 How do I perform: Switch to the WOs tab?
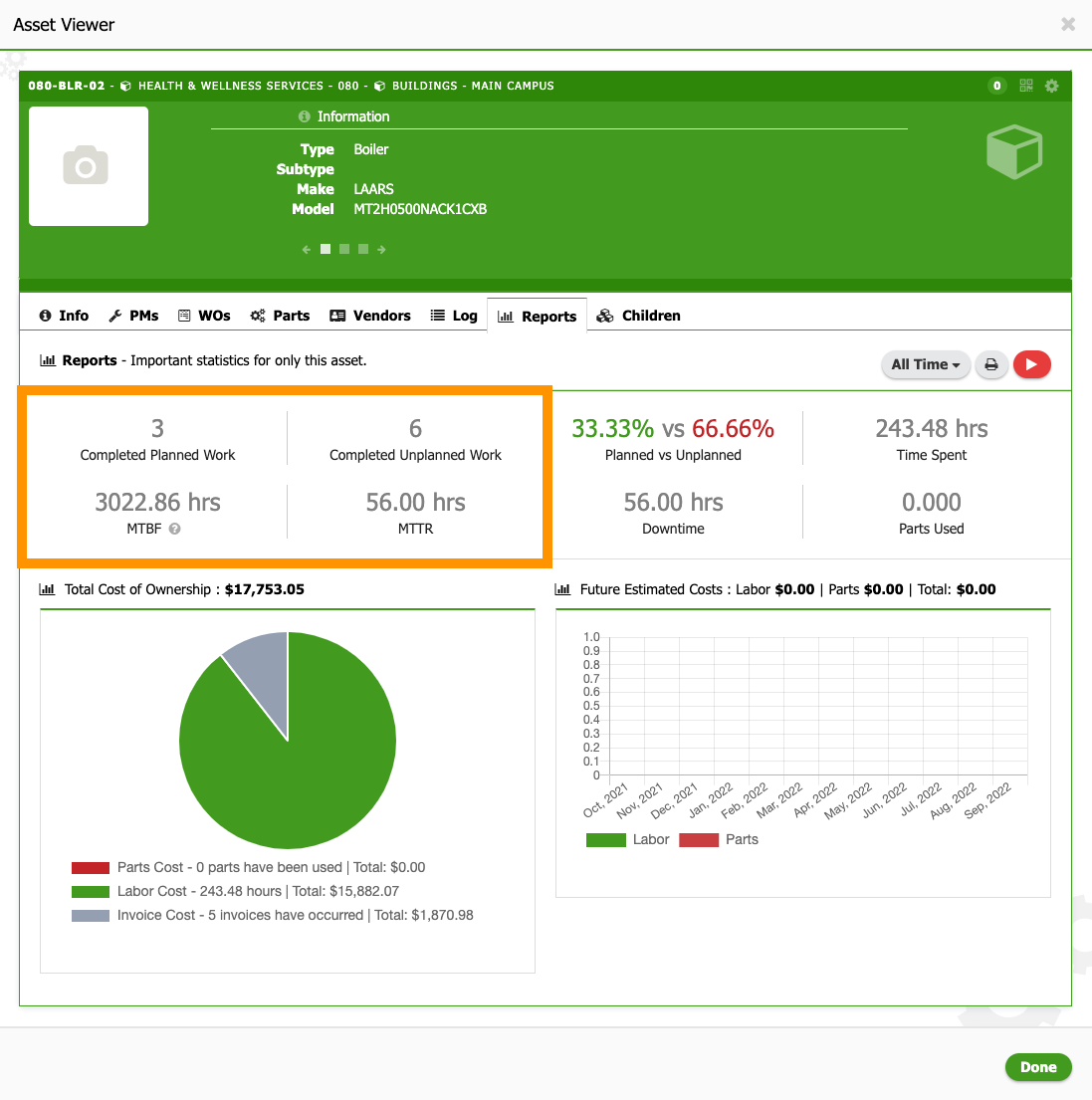click(204, 316)
